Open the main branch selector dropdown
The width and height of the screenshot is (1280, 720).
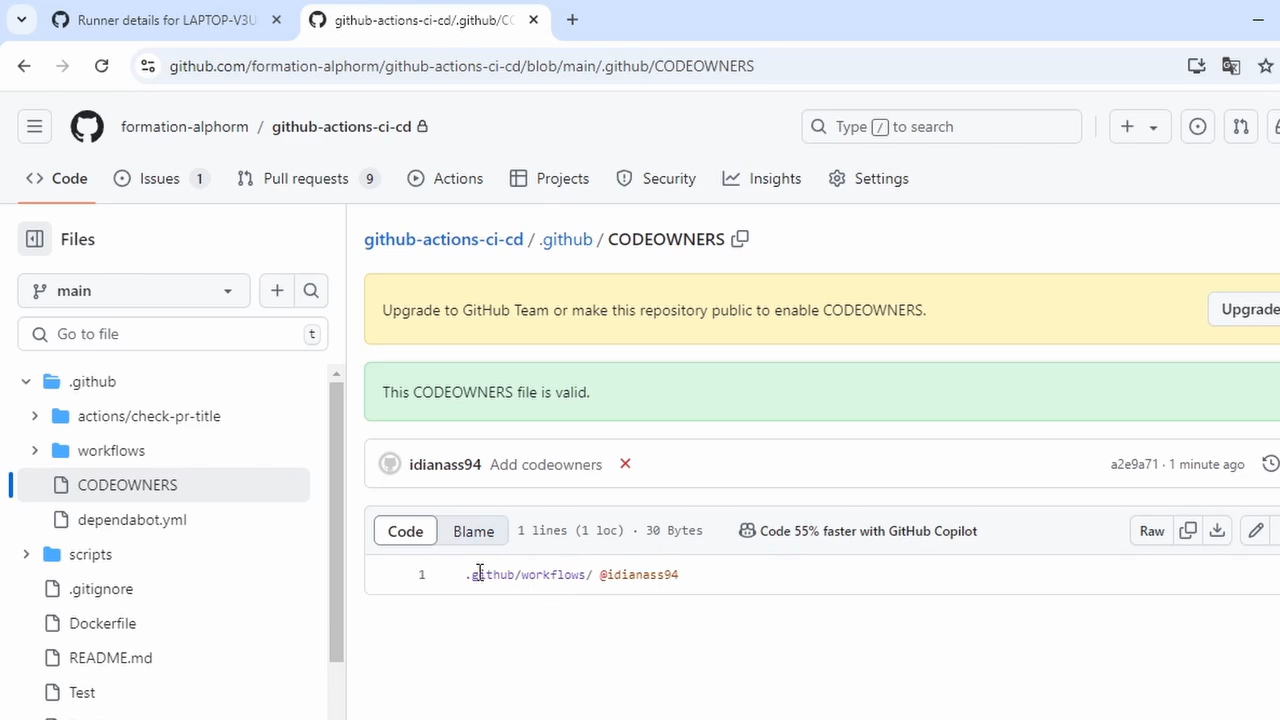133,290
